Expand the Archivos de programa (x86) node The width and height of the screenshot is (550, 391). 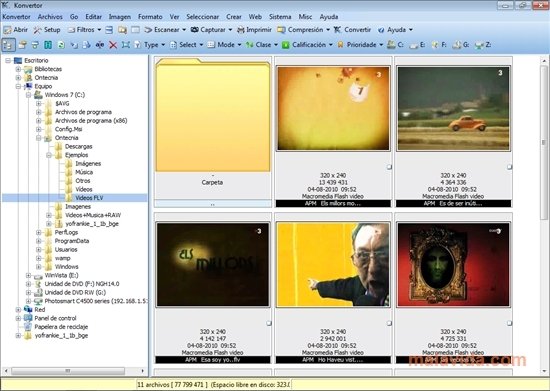(x=39, y=121)
